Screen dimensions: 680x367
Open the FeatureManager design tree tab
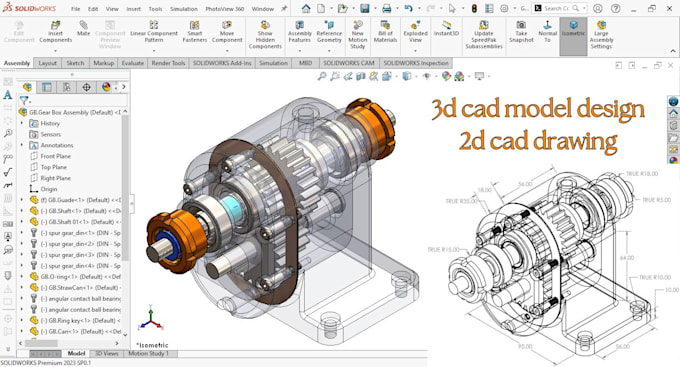(x=27, y=87)
